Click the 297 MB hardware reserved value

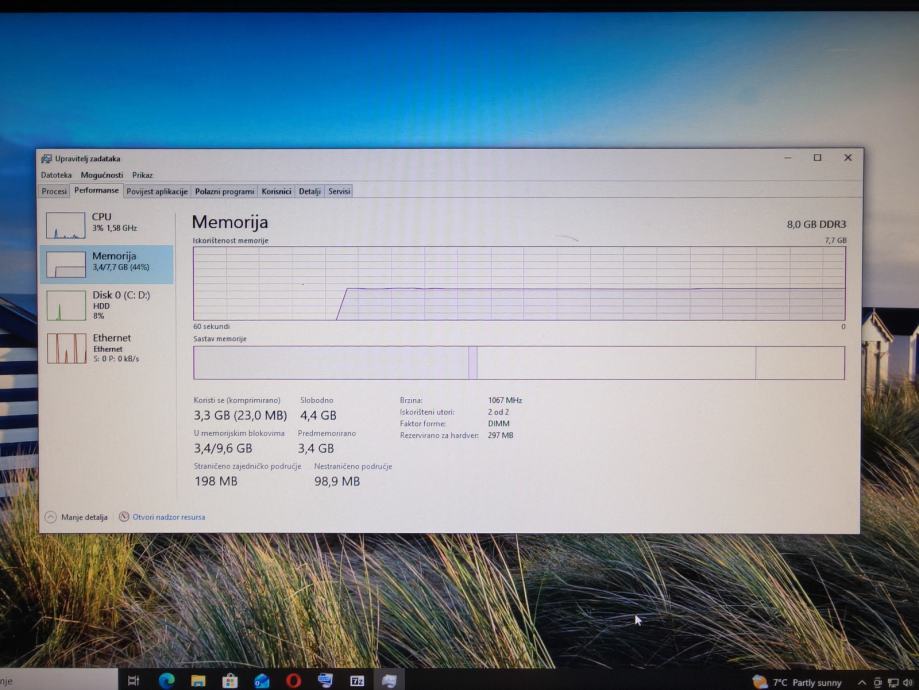[501, 436]
